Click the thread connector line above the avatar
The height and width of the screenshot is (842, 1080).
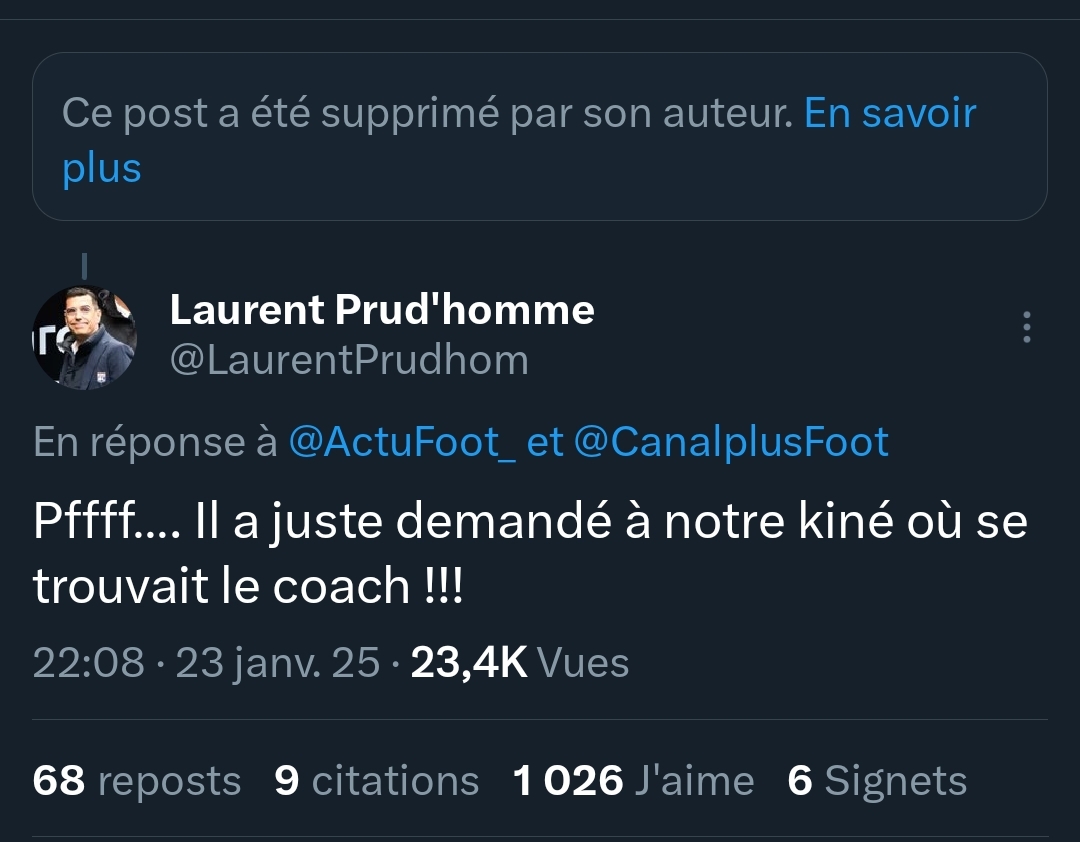coord(84,266)
